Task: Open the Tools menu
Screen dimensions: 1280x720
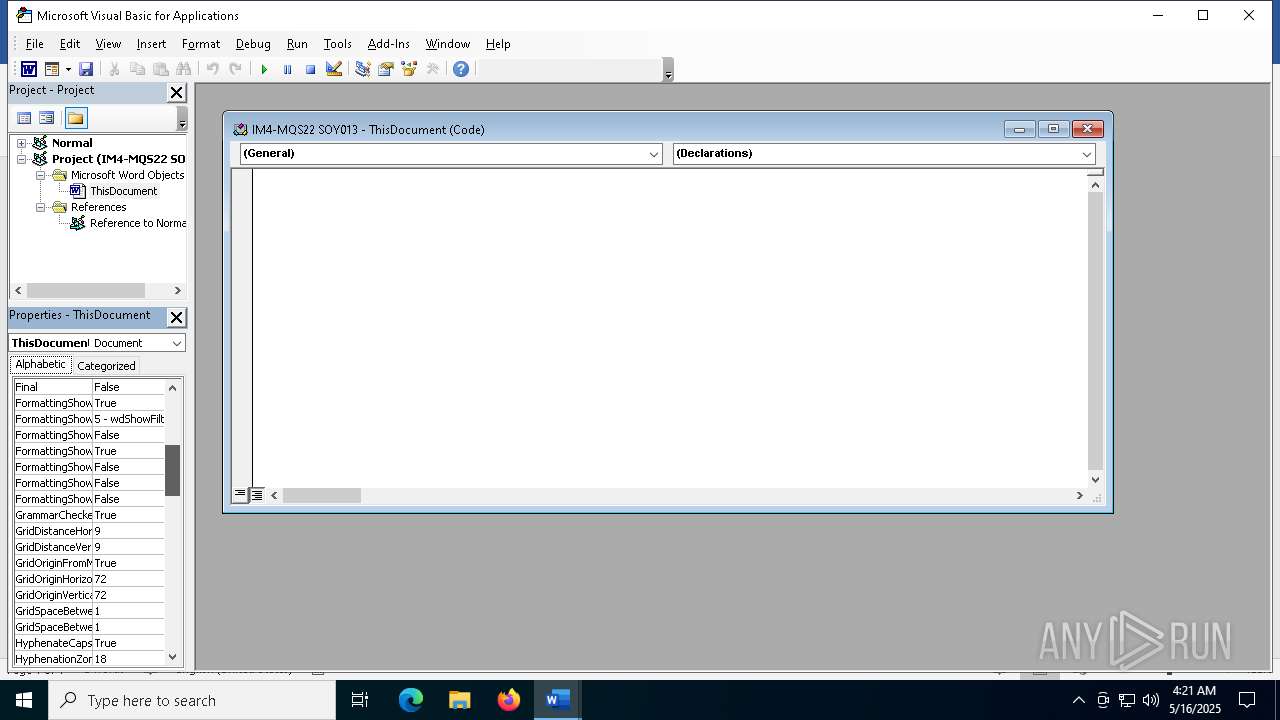Action: (x=337, y=44)
